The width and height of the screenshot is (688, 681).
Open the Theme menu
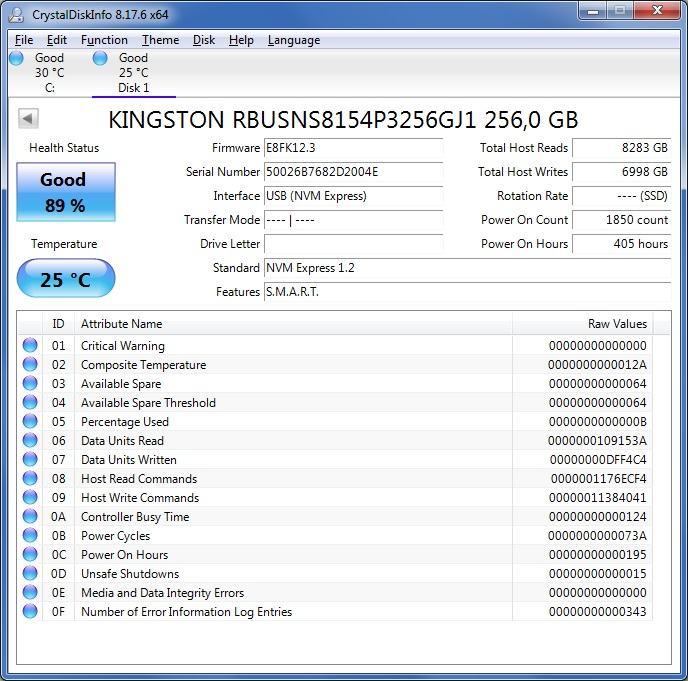pyautogui.click(x=160, y=40)
